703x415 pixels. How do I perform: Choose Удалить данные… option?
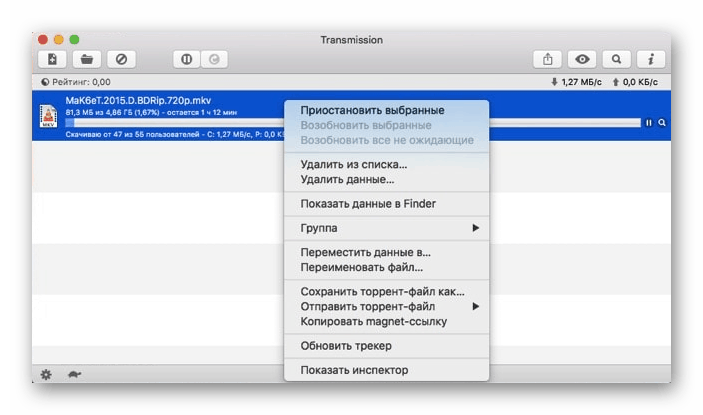(386, 179)
